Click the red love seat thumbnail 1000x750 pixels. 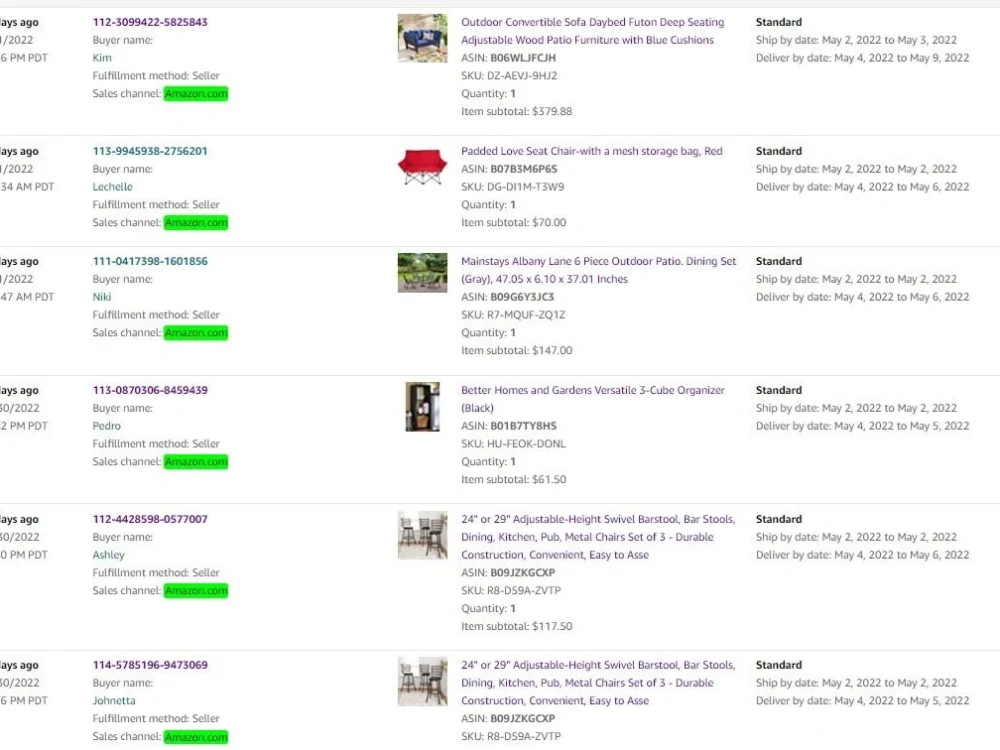coord(422,167)
